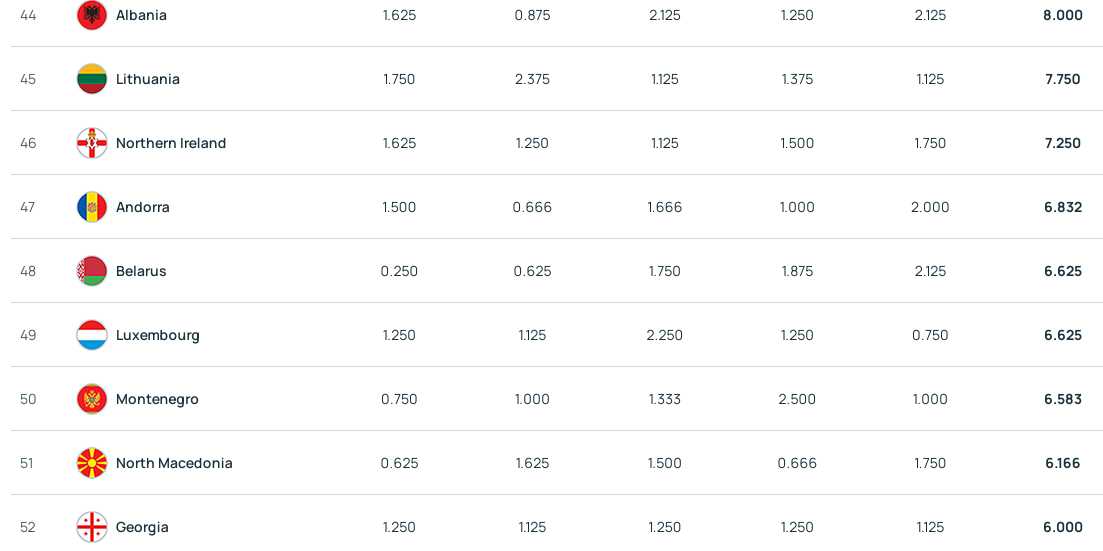Click the Georgia flag icon

91,527
